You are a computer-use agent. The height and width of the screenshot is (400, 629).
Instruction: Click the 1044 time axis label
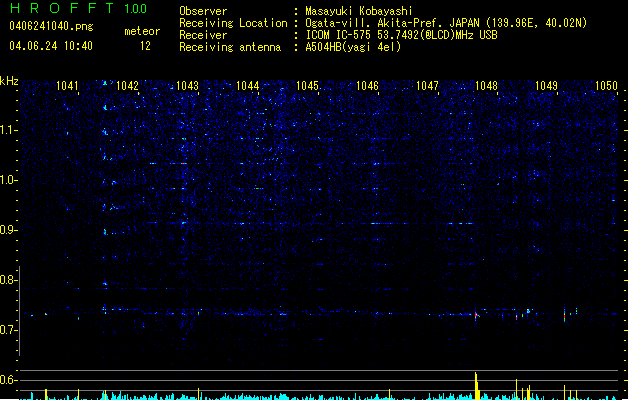pos(248,85)
